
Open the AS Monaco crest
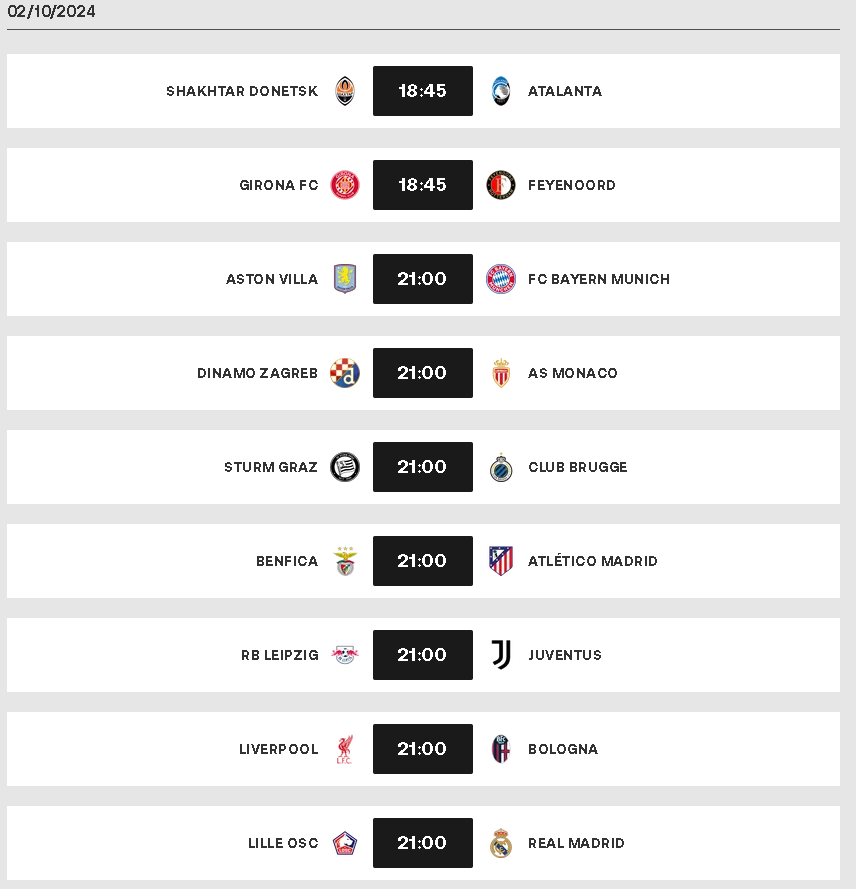501,373
